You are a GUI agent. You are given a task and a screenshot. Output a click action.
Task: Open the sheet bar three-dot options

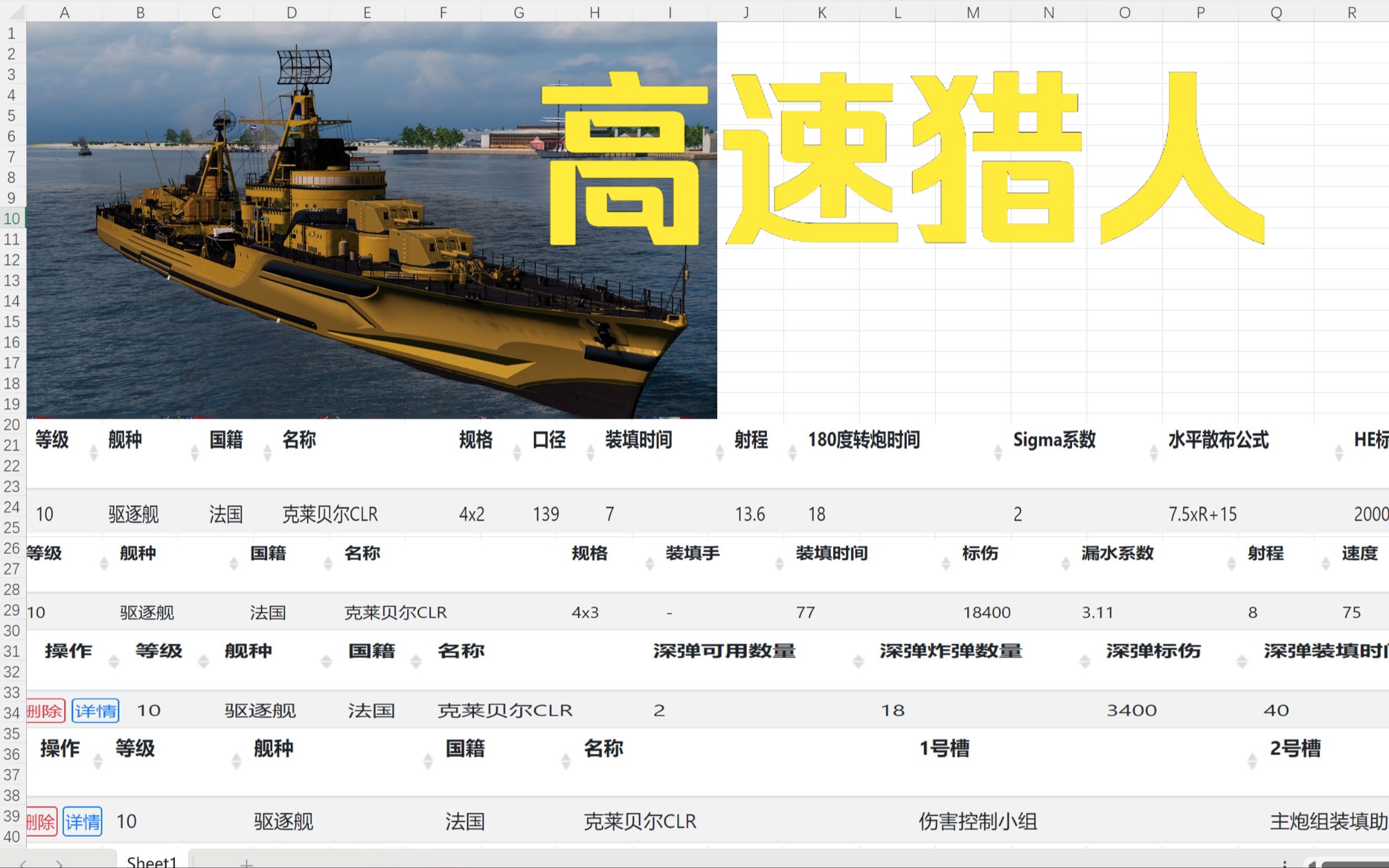pos(1284,863)
